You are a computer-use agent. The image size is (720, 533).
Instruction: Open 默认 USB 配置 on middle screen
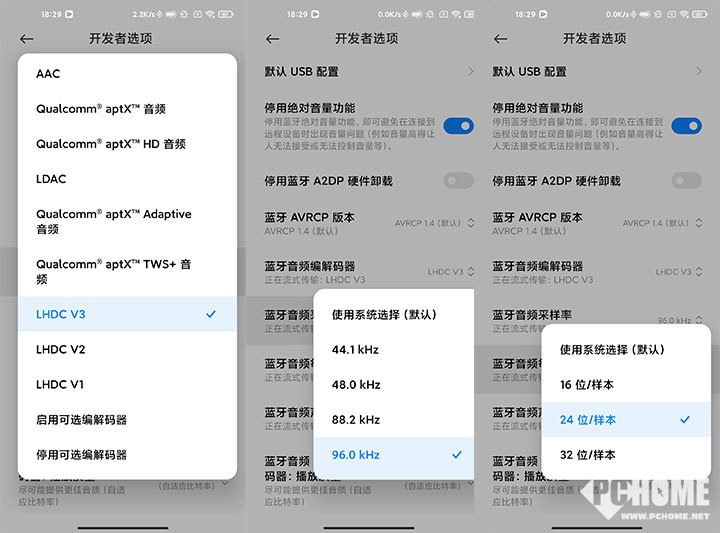(x=369, y=72)
